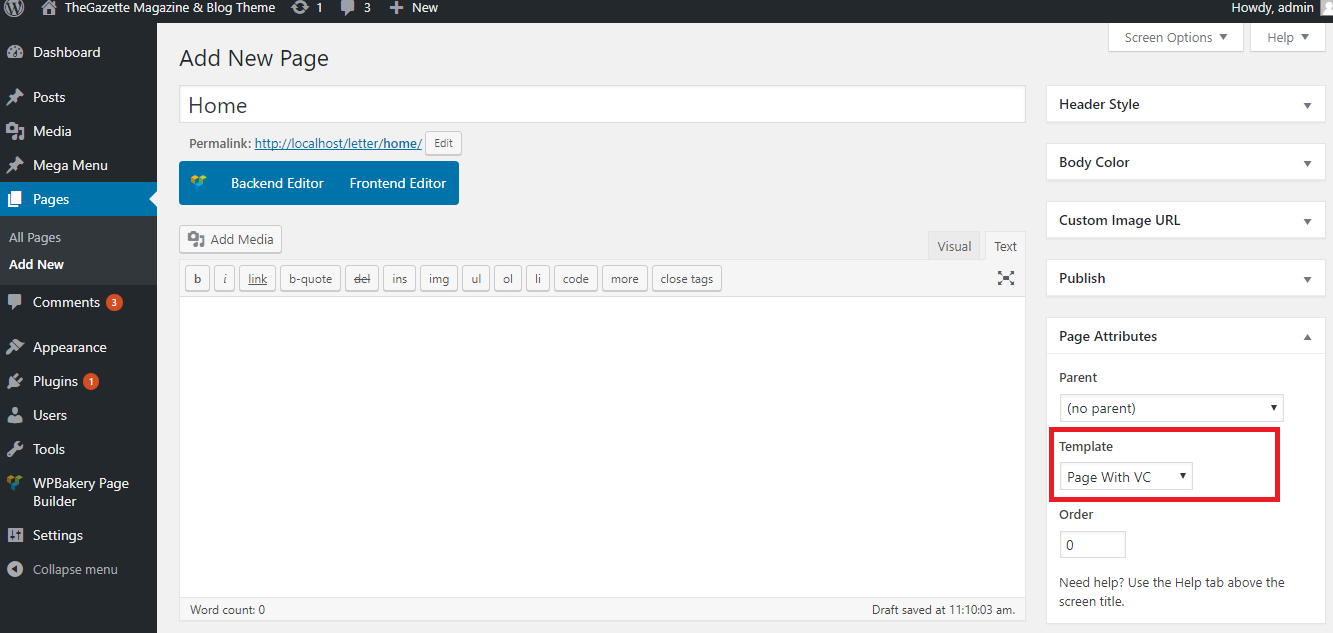Open Dashboard from the sidebar
The width and height of the screenshot is (1333, 633).
click(x=66, y=52)
